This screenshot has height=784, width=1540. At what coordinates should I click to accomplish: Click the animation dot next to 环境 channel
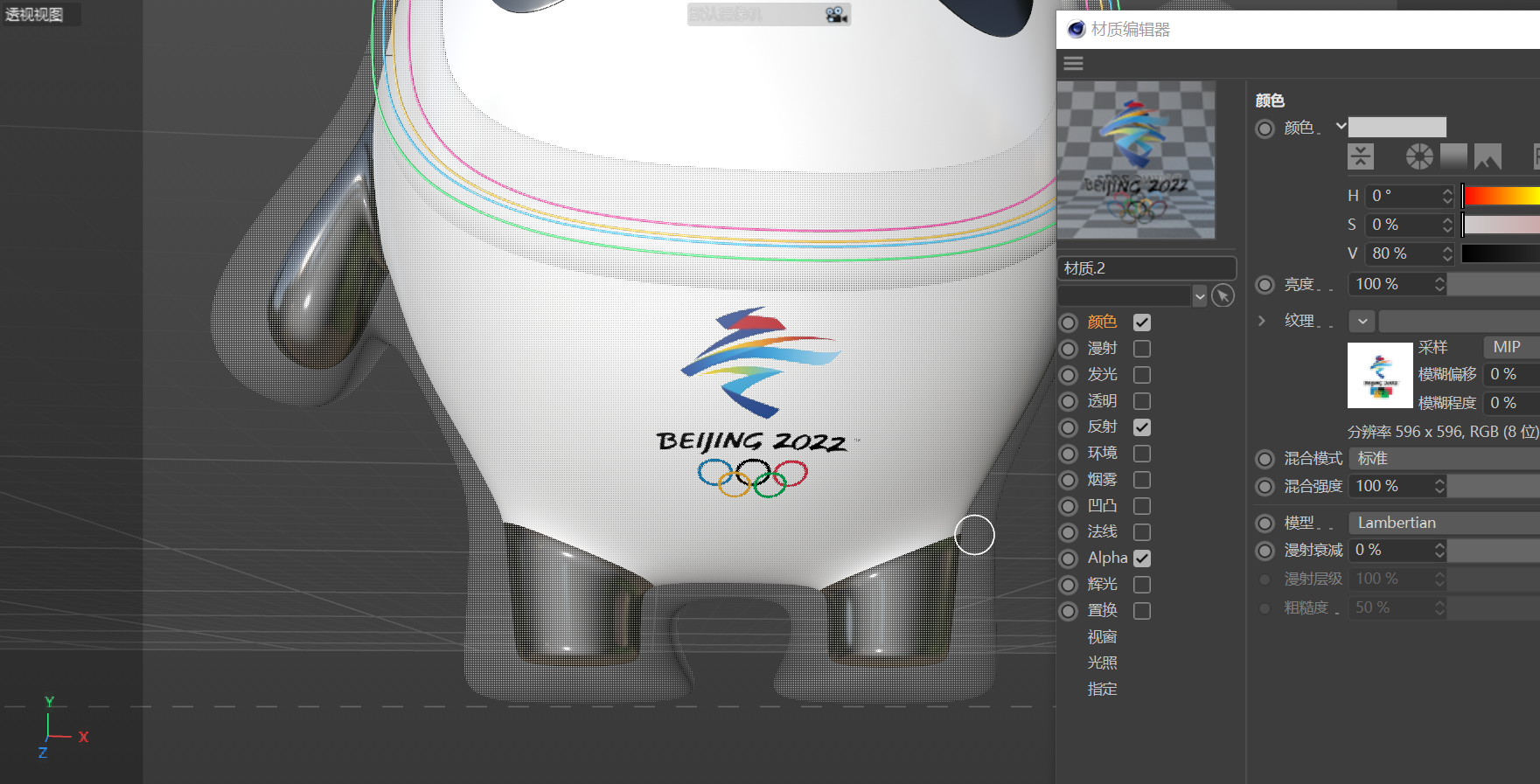click(x=1069, y=454)
